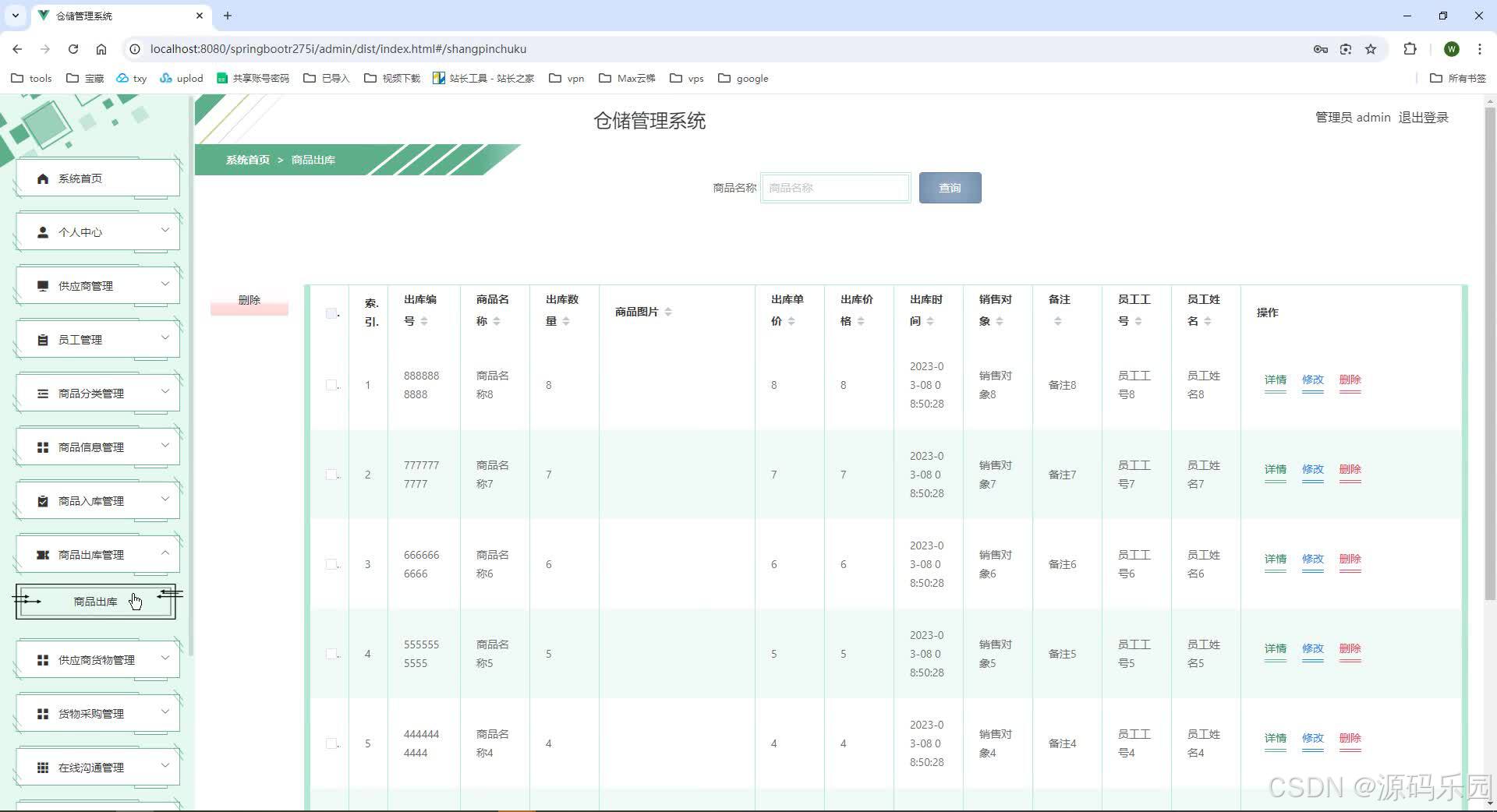Click 详情 link on the first row
Image resolution: width=1497 pixels, height=812 pixels.
(x=1275, y=381)
